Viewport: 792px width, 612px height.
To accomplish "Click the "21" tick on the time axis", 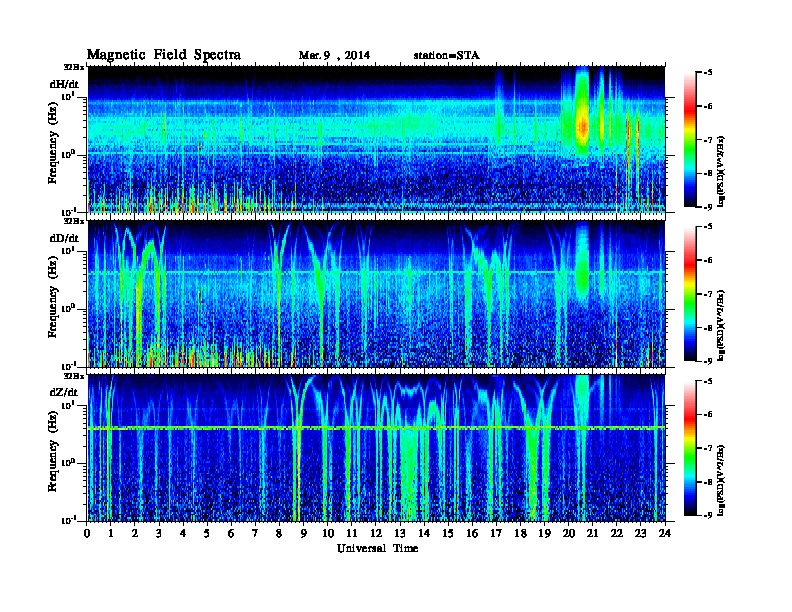I will coord(592,533).
